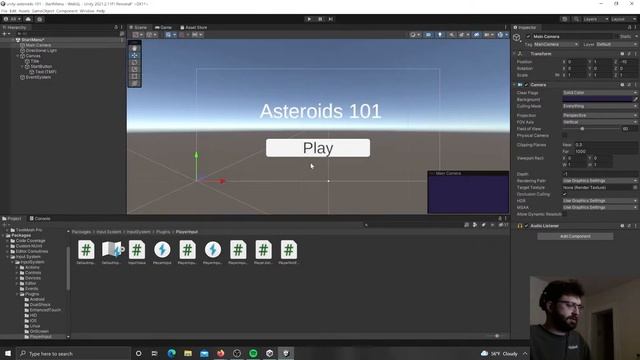Switch to the Game tab
This screenshot has height=360, width=640.
pos(163,27)
